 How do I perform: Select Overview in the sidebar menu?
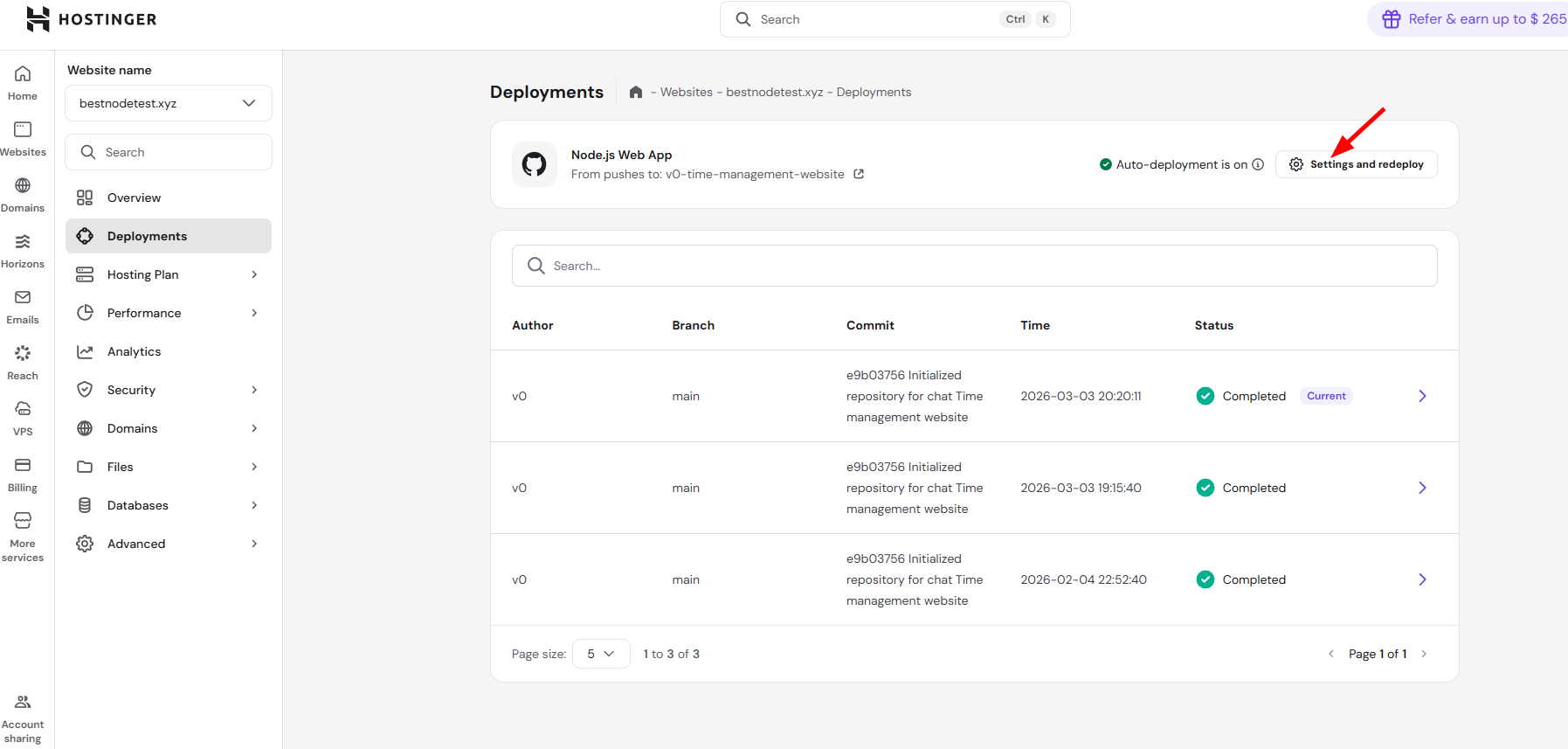[134, 198]
